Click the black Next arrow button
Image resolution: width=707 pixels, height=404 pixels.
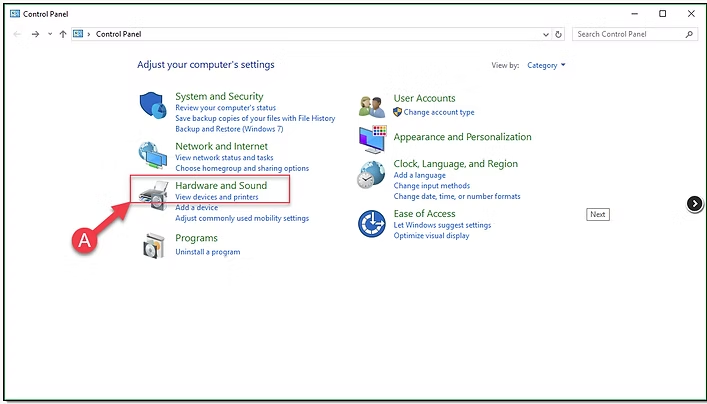pyautogui.click(x=695, y=203)
